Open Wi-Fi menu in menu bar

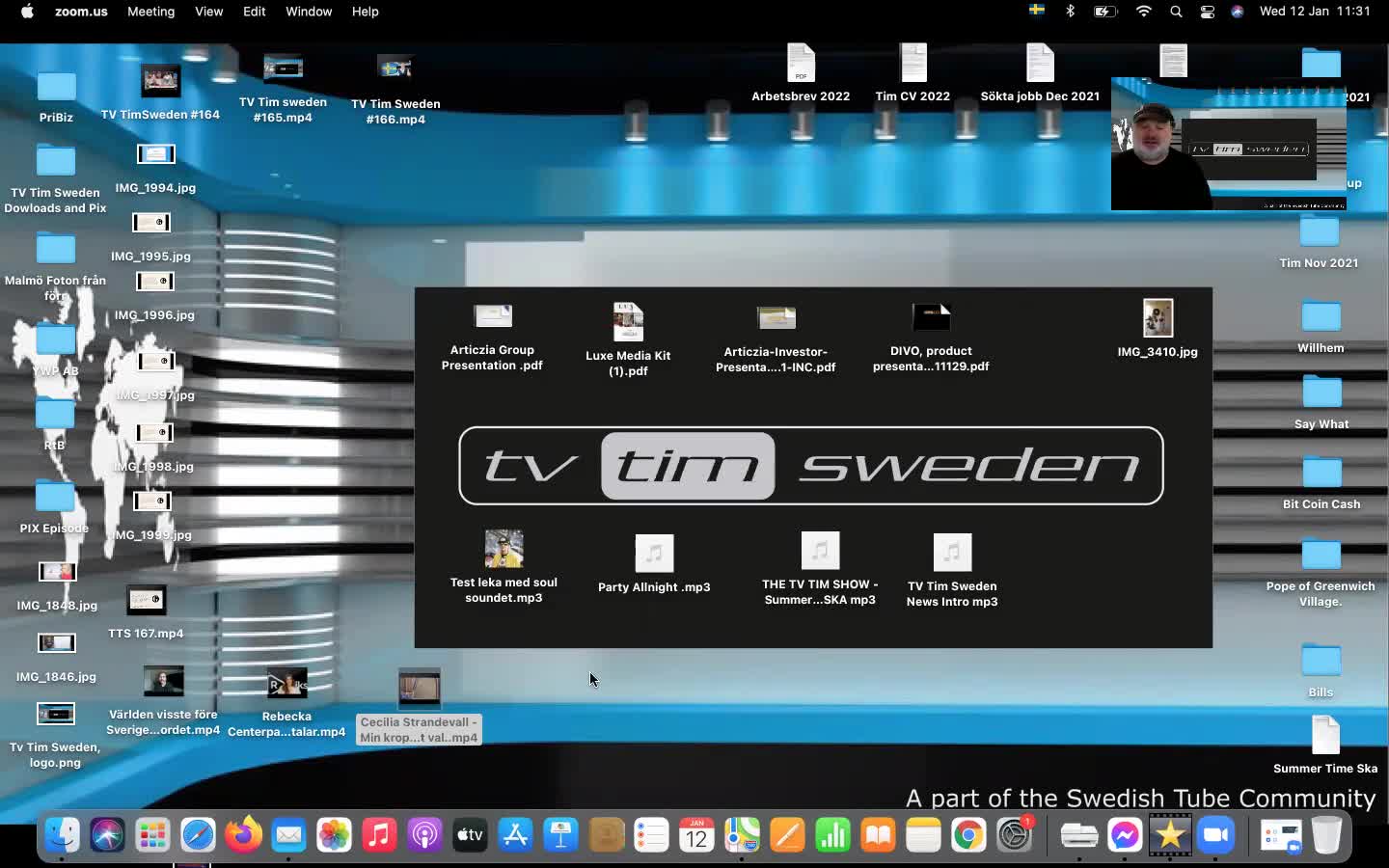click(1144, 12)
